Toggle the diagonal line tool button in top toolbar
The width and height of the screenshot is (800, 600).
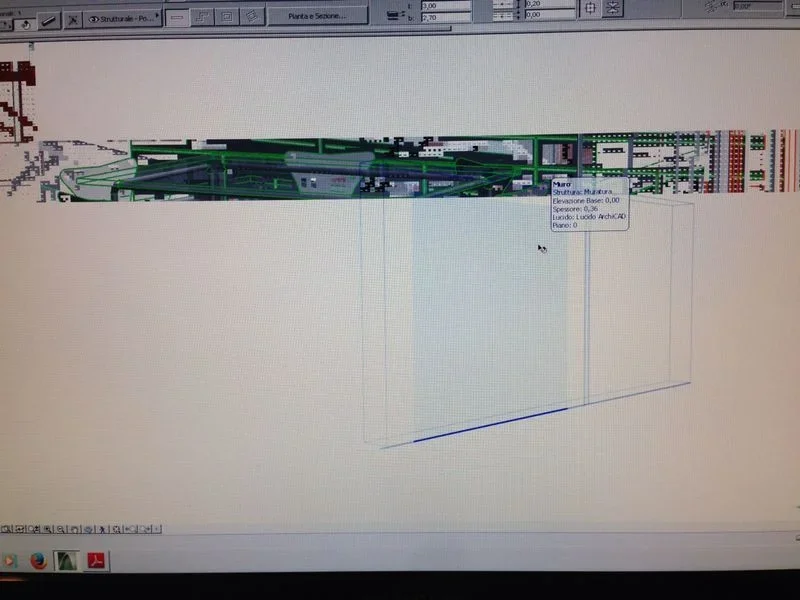tap(48, 19)
